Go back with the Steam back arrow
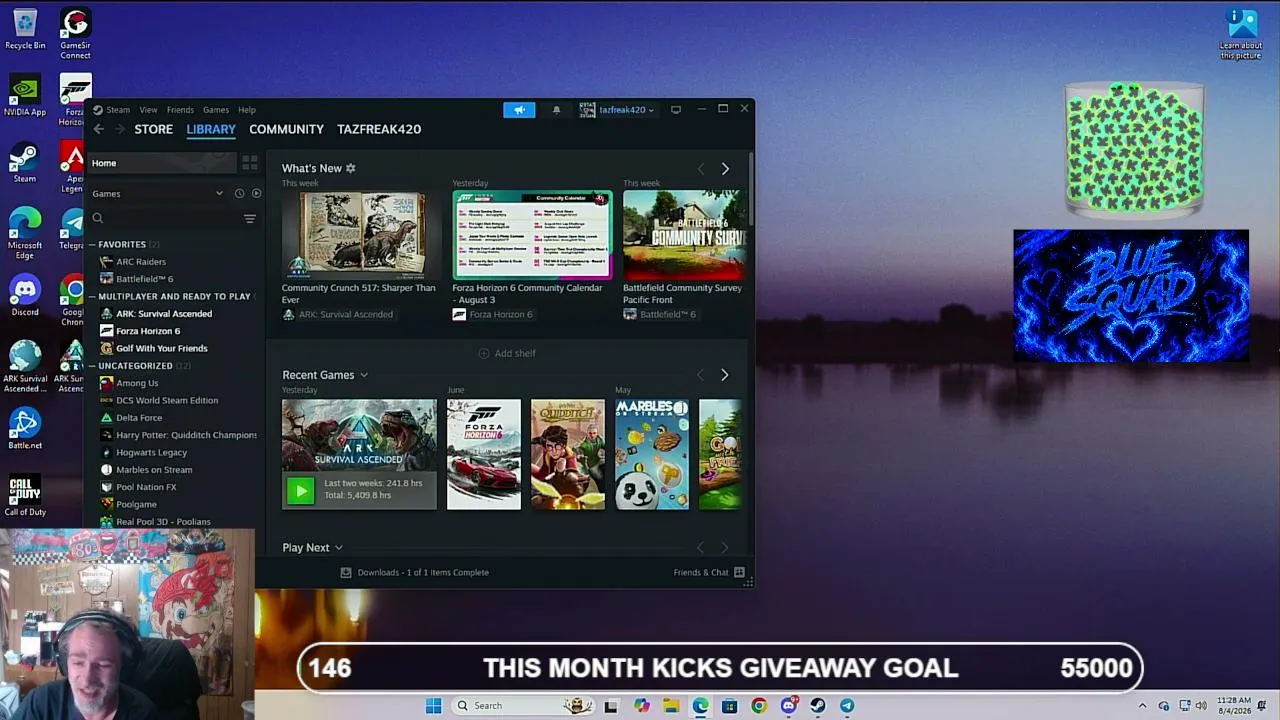The width and height of the screenshot is (1280, 720). click(98, 129)
